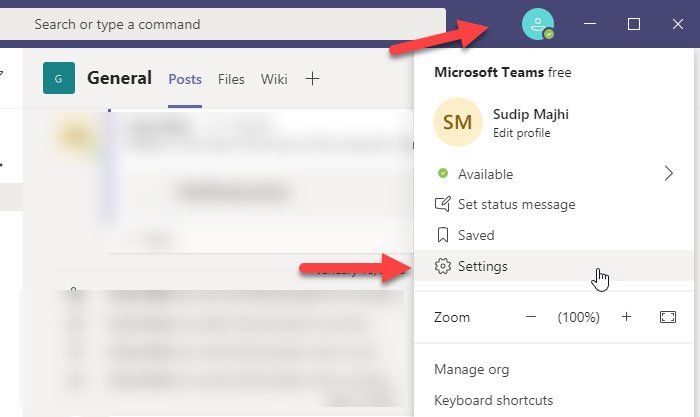
Task: Open Available status options
Action: tap(554, 173)
